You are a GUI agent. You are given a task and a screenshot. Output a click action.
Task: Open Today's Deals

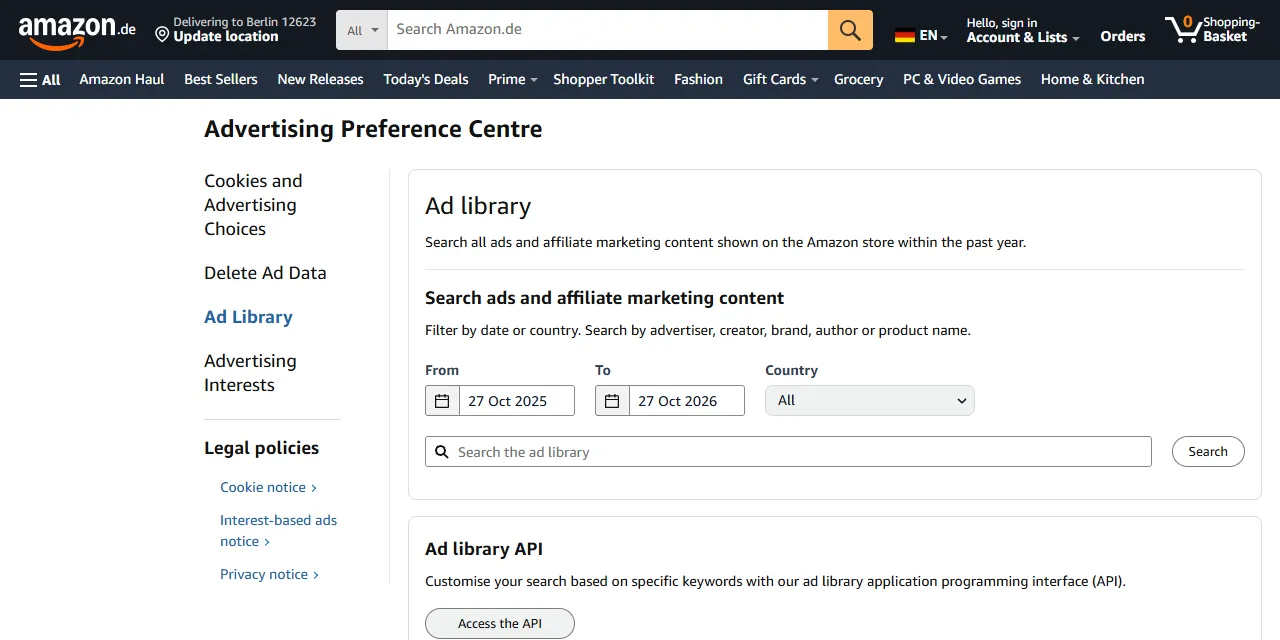click(426, 79)
